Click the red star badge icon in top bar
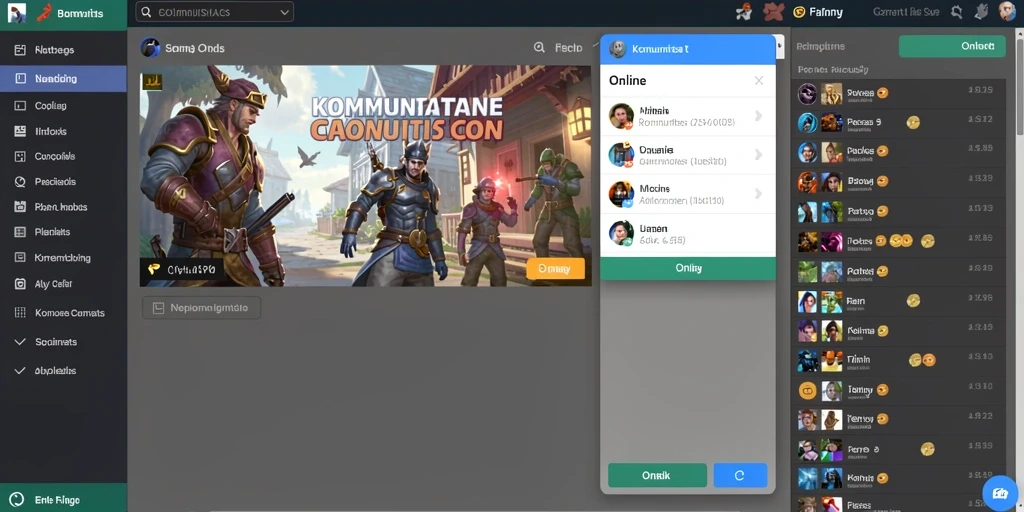This screenshot has width=1024, height=512. click(774, 12)
